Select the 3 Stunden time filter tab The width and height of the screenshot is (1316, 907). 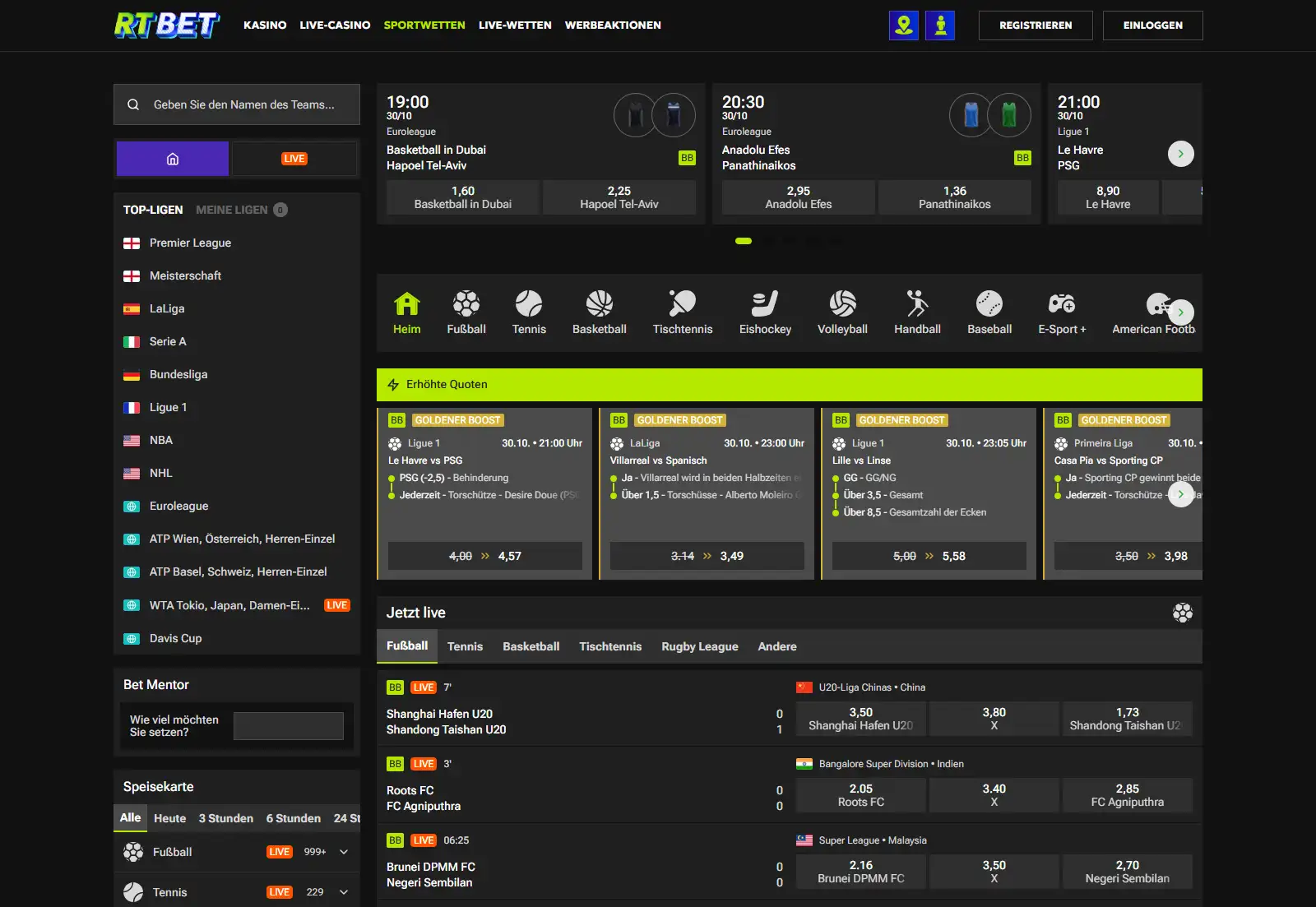[x=225, y=818]
